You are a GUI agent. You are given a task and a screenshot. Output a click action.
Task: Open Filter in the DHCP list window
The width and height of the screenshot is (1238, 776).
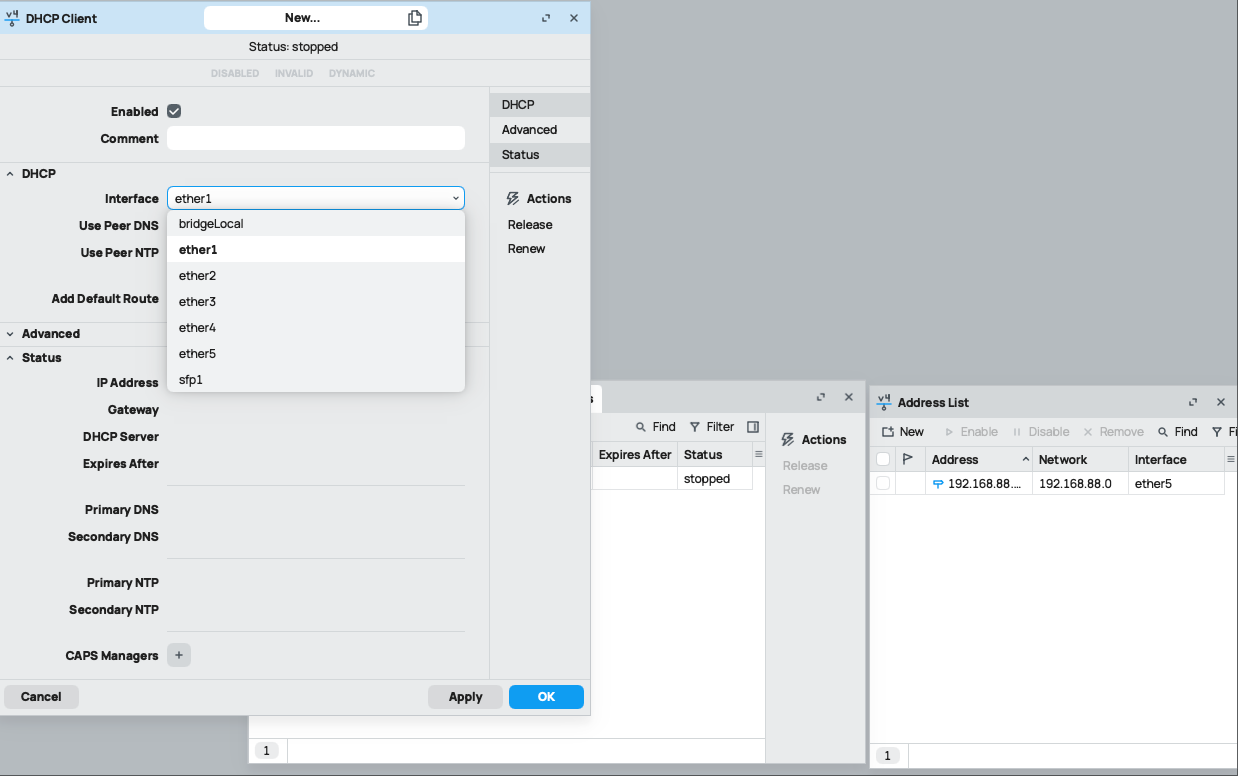[712, 427]
